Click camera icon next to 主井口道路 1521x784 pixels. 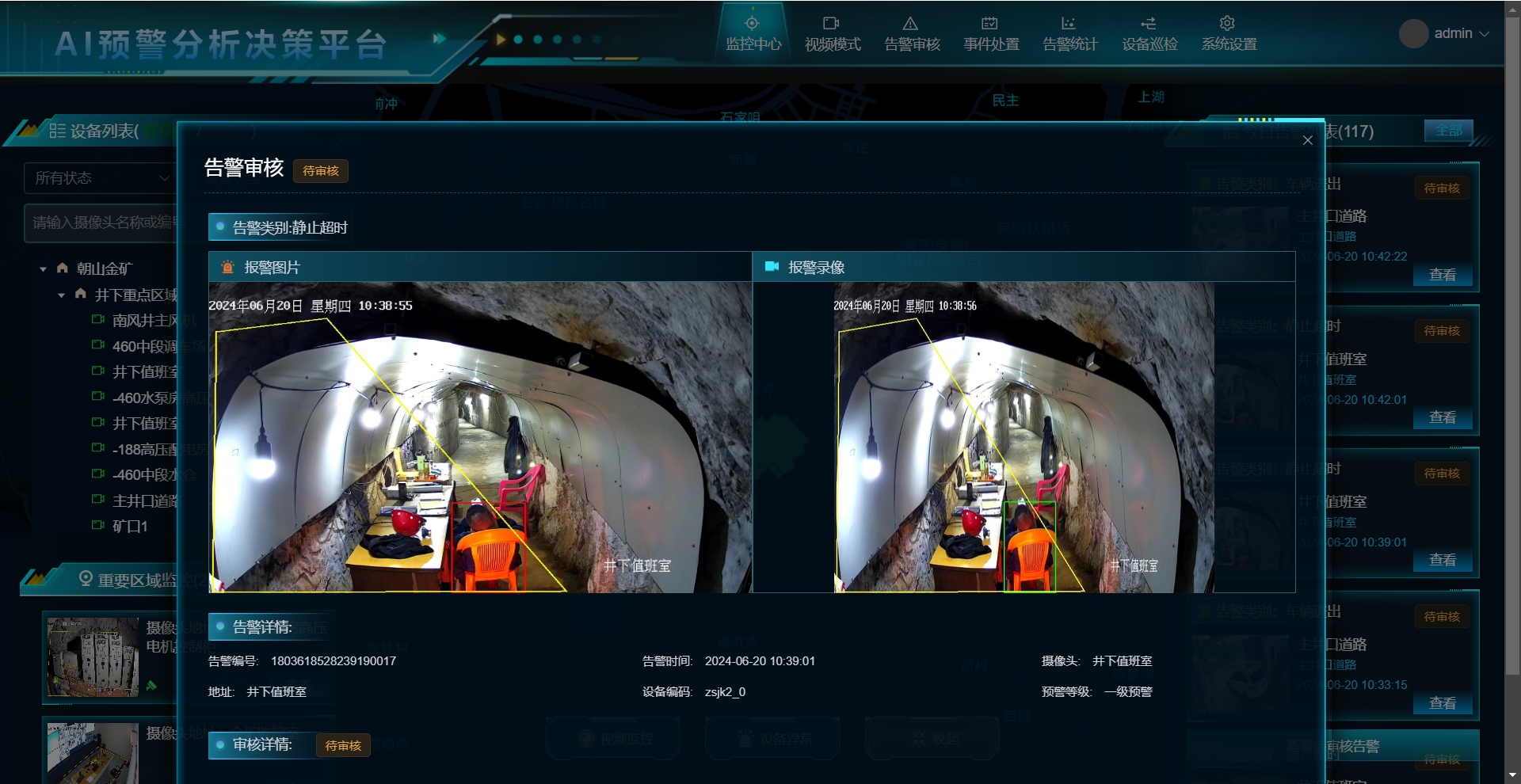[x=98, y=499]
